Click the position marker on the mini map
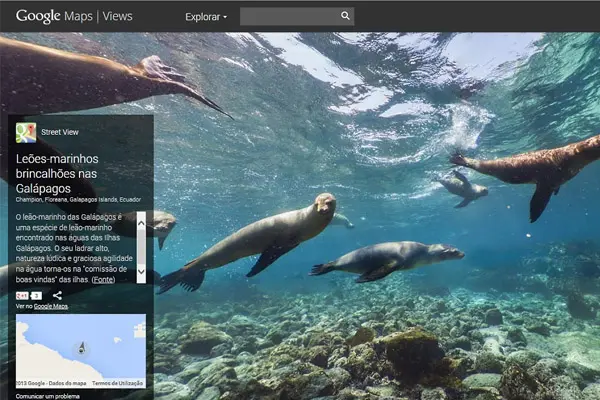This screenshot has width=600, height=400. 82,348
